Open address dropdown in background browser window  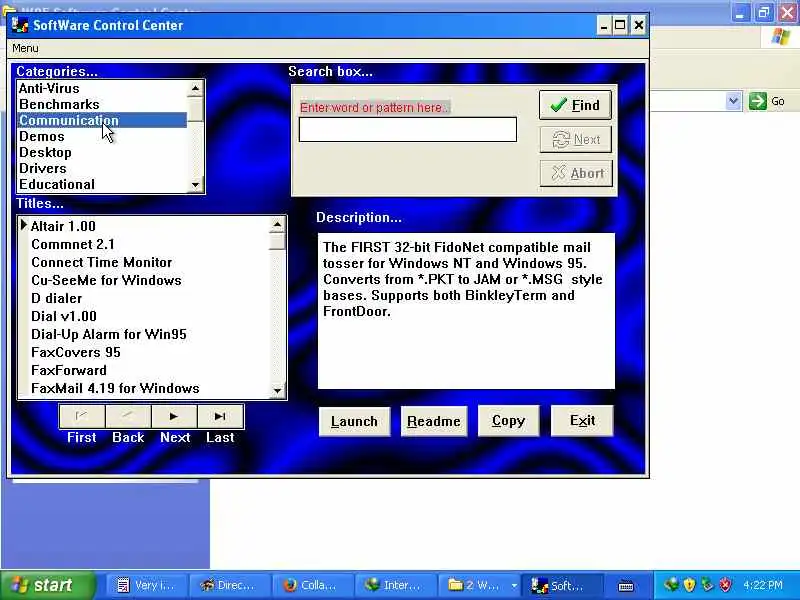point(733,101)
